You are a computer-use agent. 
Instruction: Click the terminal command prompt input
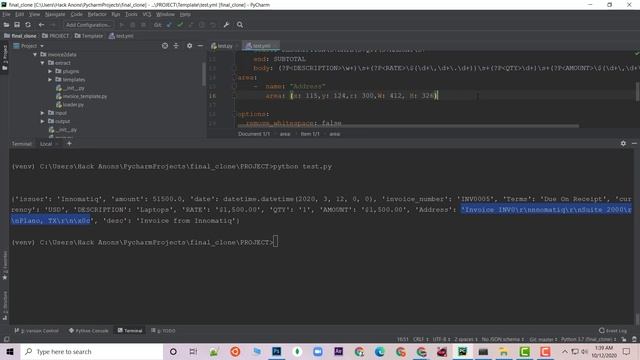click(x=276, y=242)
